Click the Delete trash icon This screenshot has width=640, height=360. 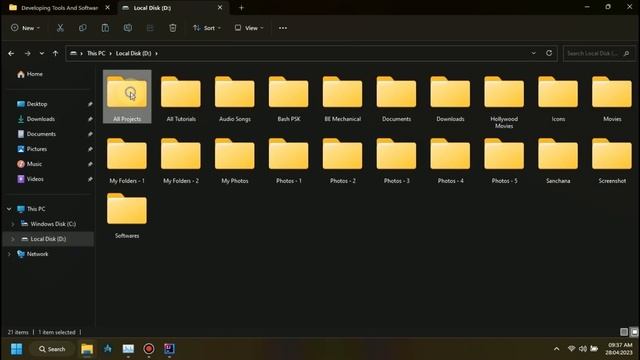point(173,28)
